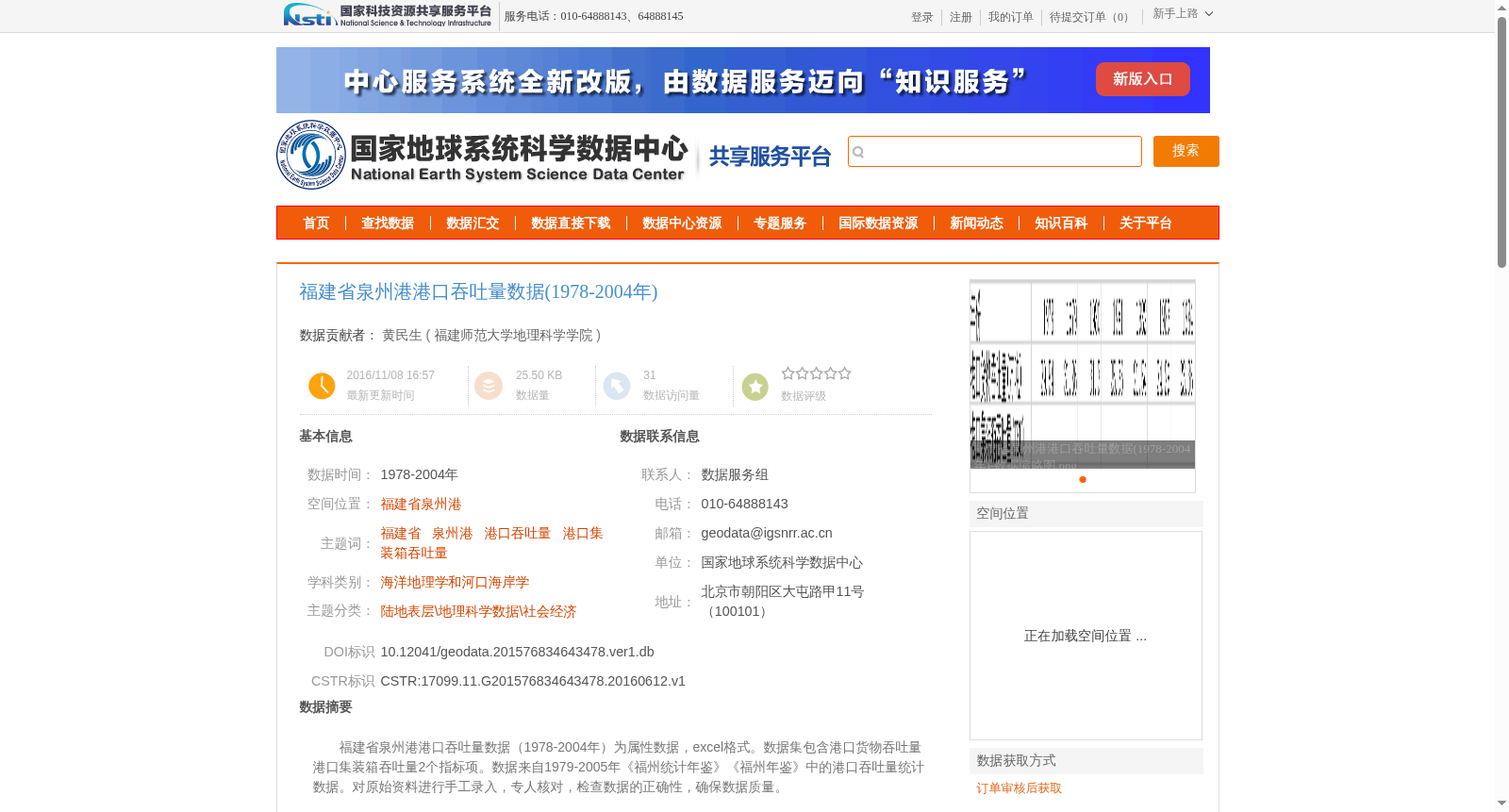The width and height of the screenshot is (1509, 812).
Task: Open the 首页 menu item
Action: click(x=316, y=224)
